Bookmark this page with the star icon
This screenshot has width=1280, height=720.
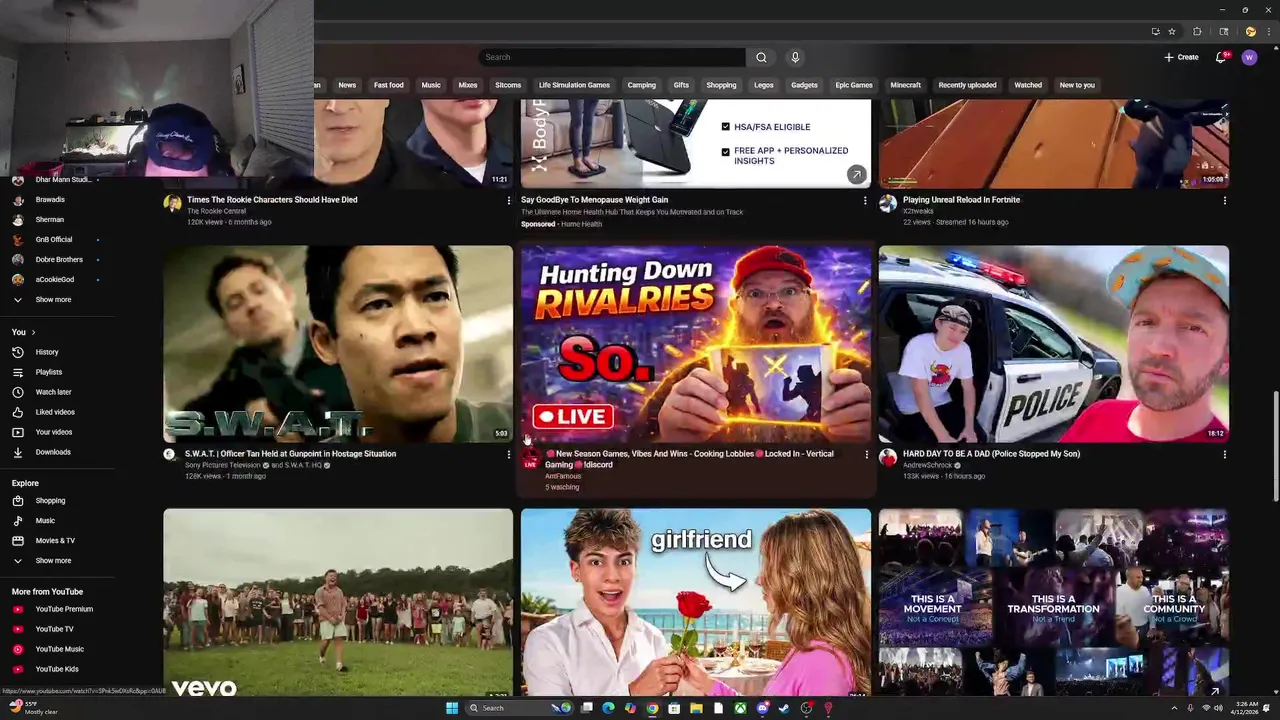coord(1172,31)
